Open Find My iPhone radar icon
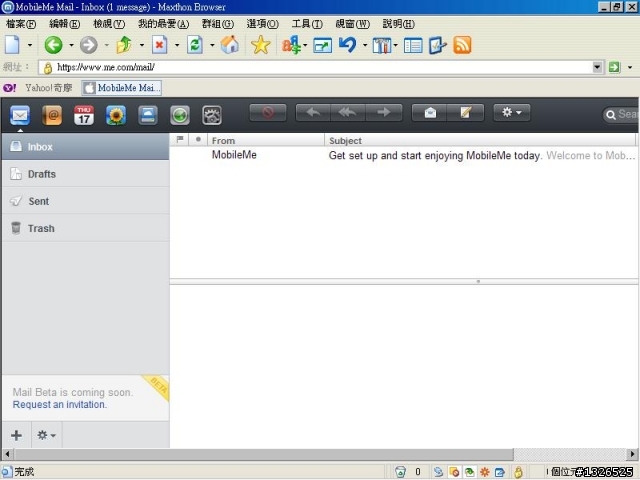The height and width of the screenshot is (480, 640). click(x=180, y=116)
